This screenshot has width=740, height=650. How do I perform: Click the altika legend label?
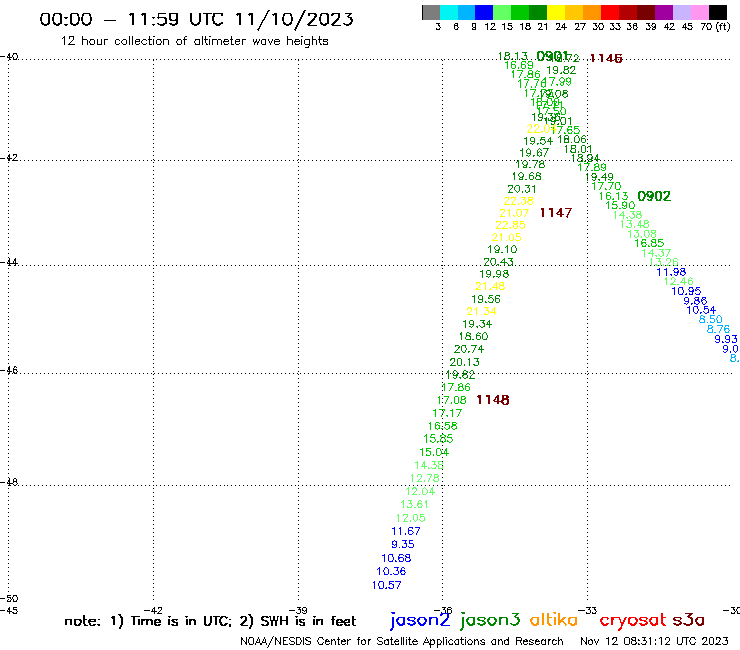click(553, 620)
